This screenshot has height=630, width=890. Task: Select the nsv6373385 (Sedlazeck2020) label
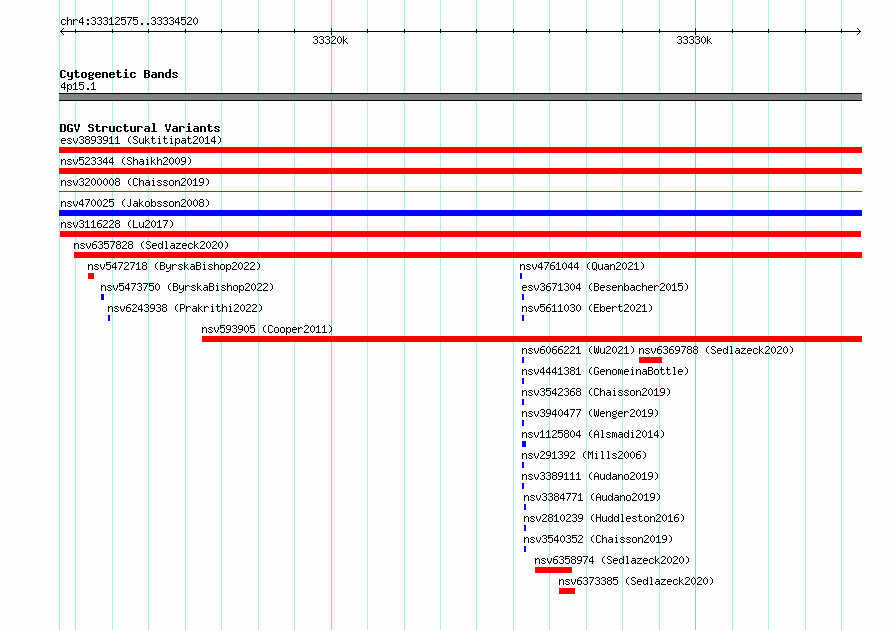[x=636, y=581]
